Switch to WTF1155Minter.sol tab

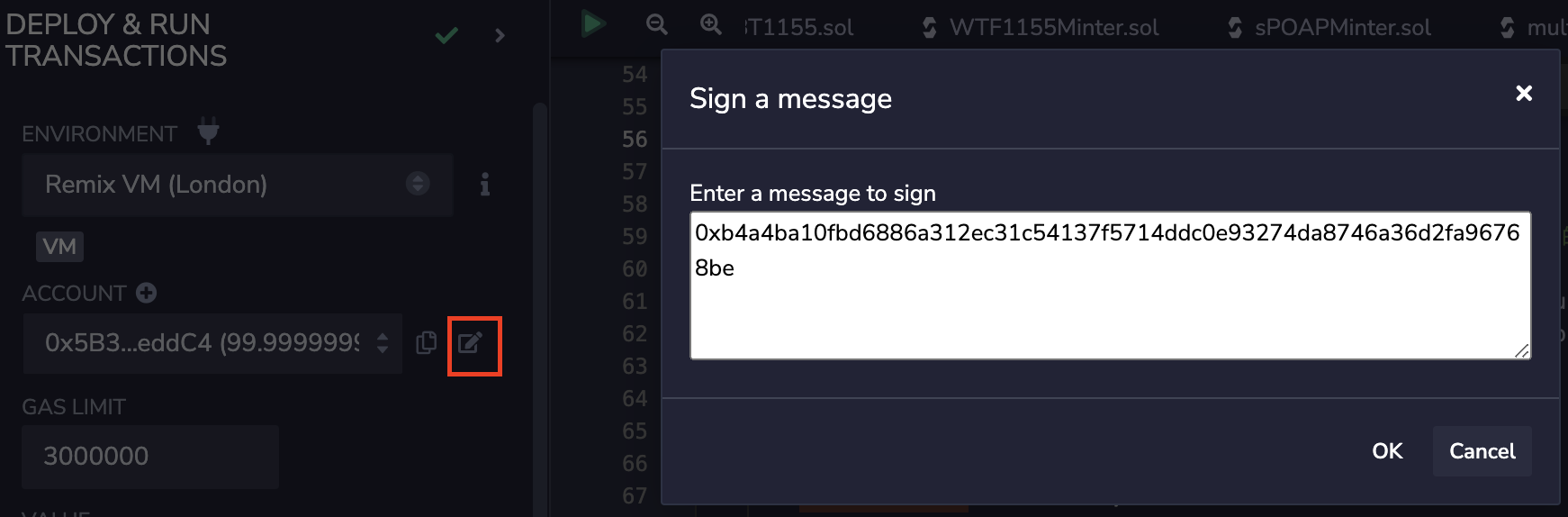(x=1041, y=28)
